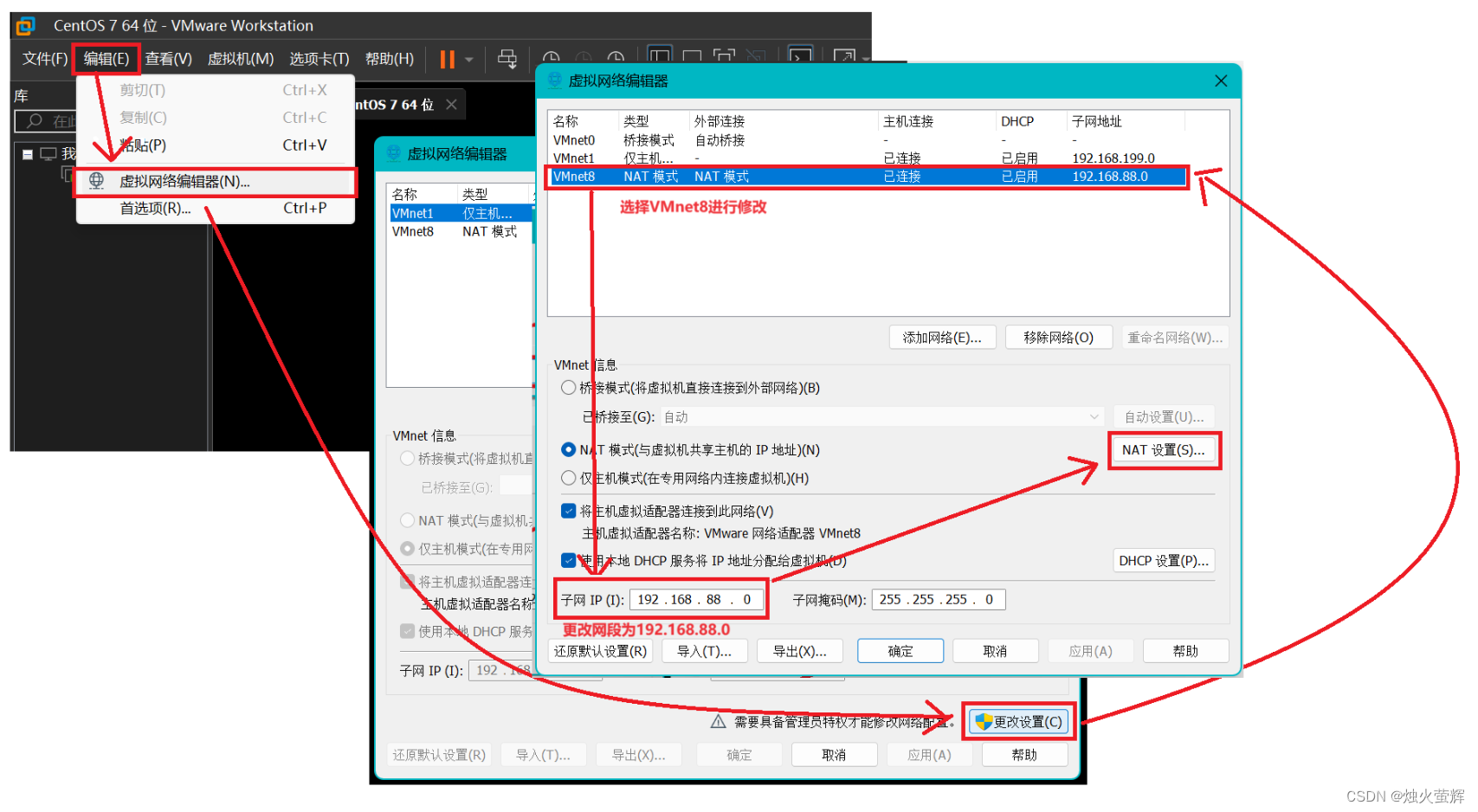
Task: Select the VMnet1 row with subnet 192.168.199.0
Action: (x=868, y=158)
